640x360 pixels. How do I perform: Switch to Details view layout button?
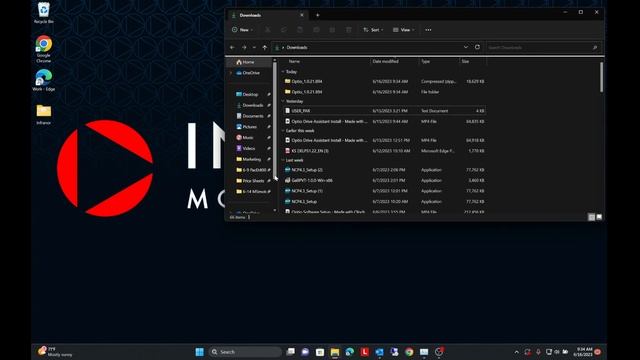(x=591, y=217)
